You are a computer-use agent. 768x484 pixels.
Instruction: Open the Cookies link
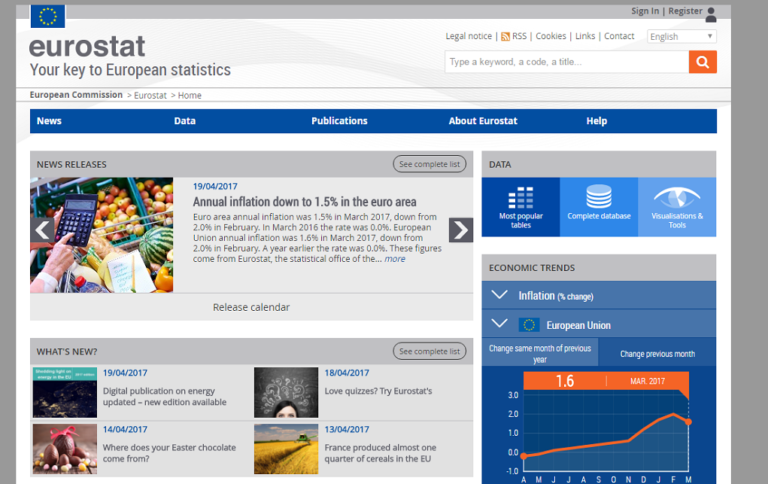(x=551, y=36)
